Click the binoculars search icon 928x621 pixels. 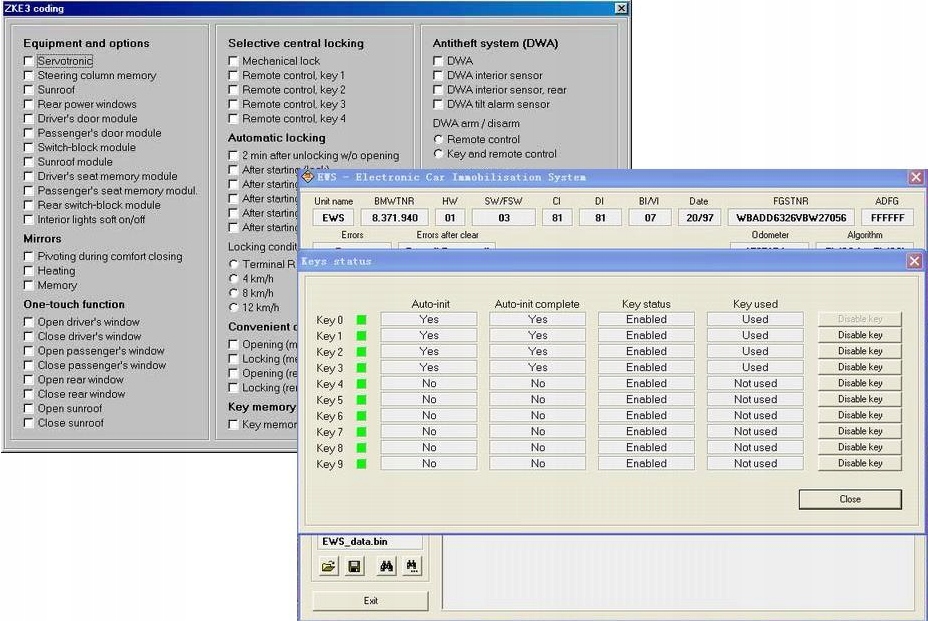[x=387, y=567]
